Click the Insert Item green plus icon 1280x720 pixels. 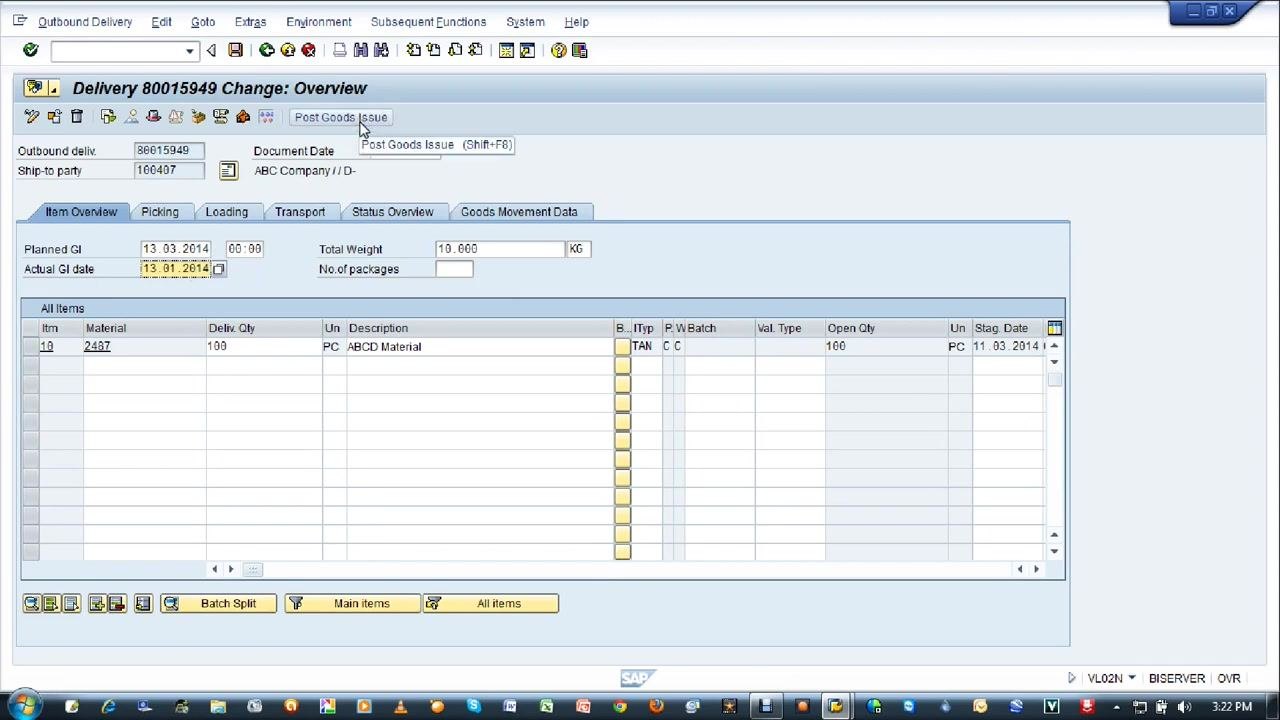click(97, 603)
